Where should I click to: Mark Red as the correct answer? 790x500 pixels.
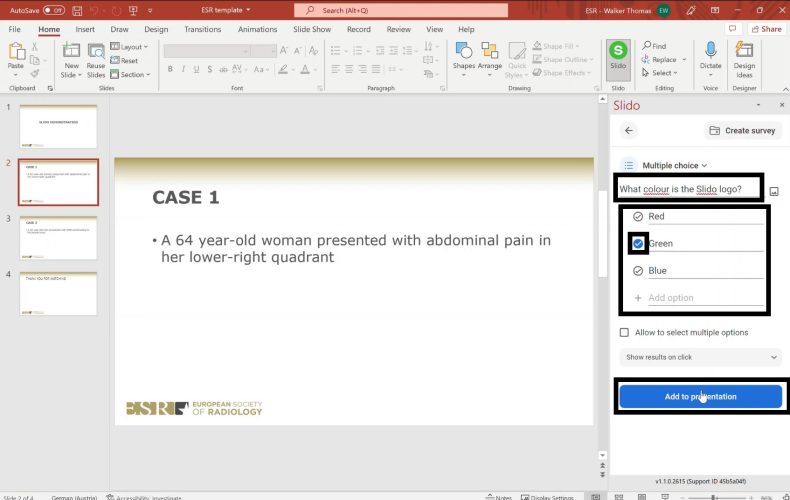(x=638, y=216)
